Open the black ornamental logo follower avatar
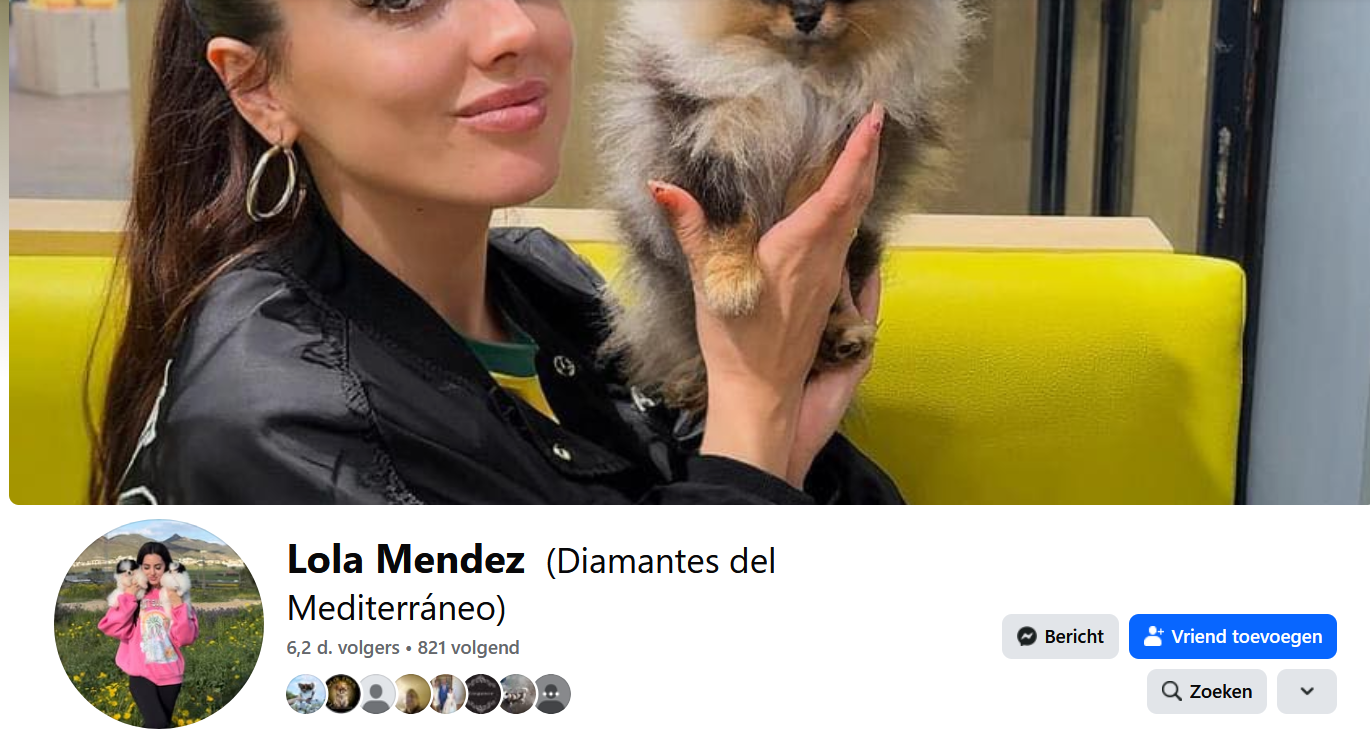Viewport: 1370px width, 733px height. tap(481, 694)
